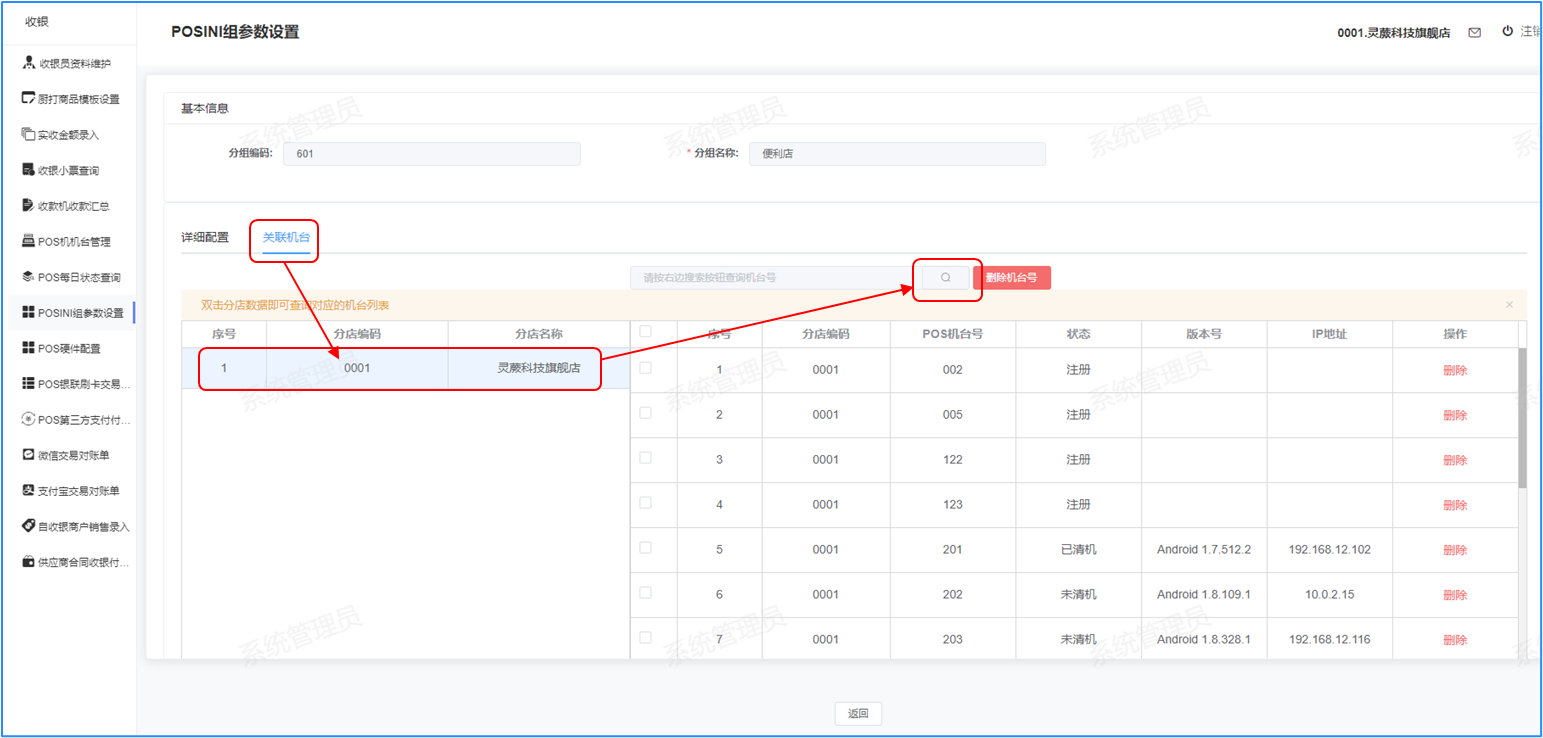This screenshot has height=738, width=1543.
Task: Click the 收银小票查询 sidebar icon
Action: pos(29,170)
